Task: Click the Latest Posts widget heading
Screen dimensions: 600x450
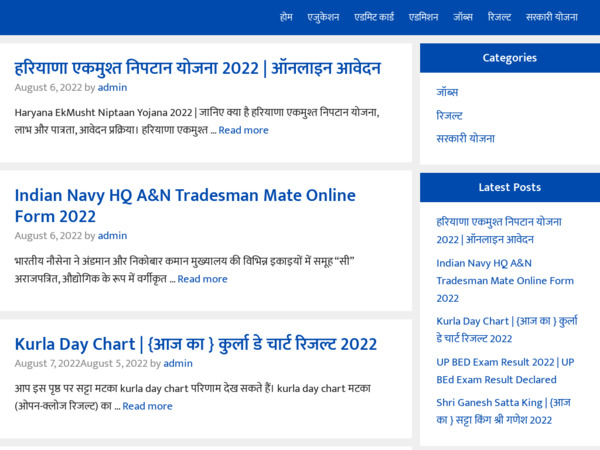Action: pos(510,188)
